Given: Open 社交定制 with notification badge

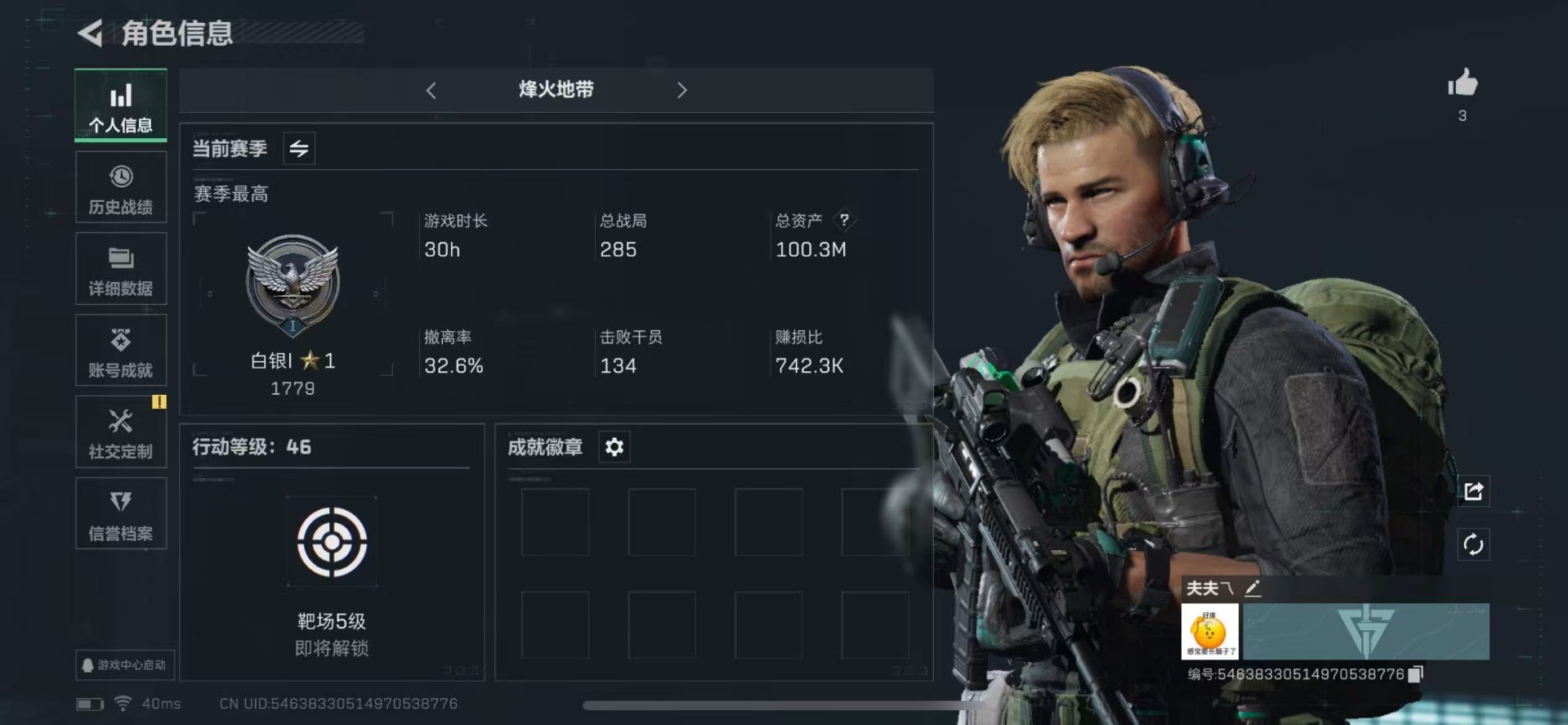Looking at the screenshot, I should coord(121,432).
